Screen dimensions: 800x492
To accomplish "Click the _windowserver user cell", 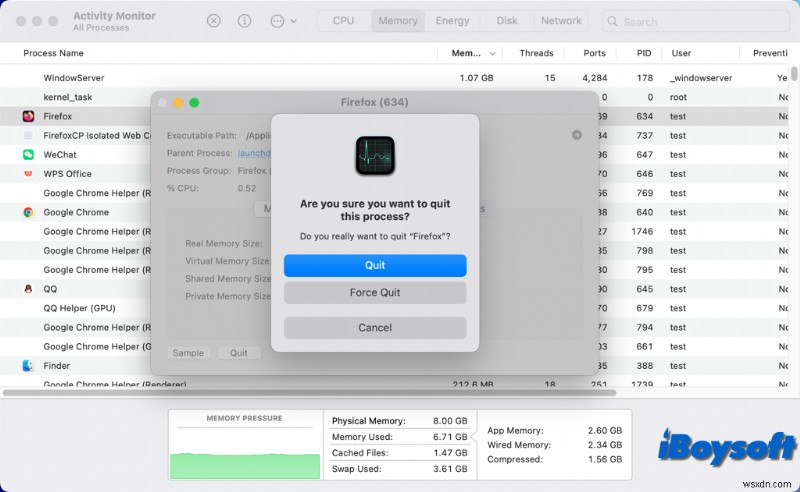I will [x=701, y=78].
